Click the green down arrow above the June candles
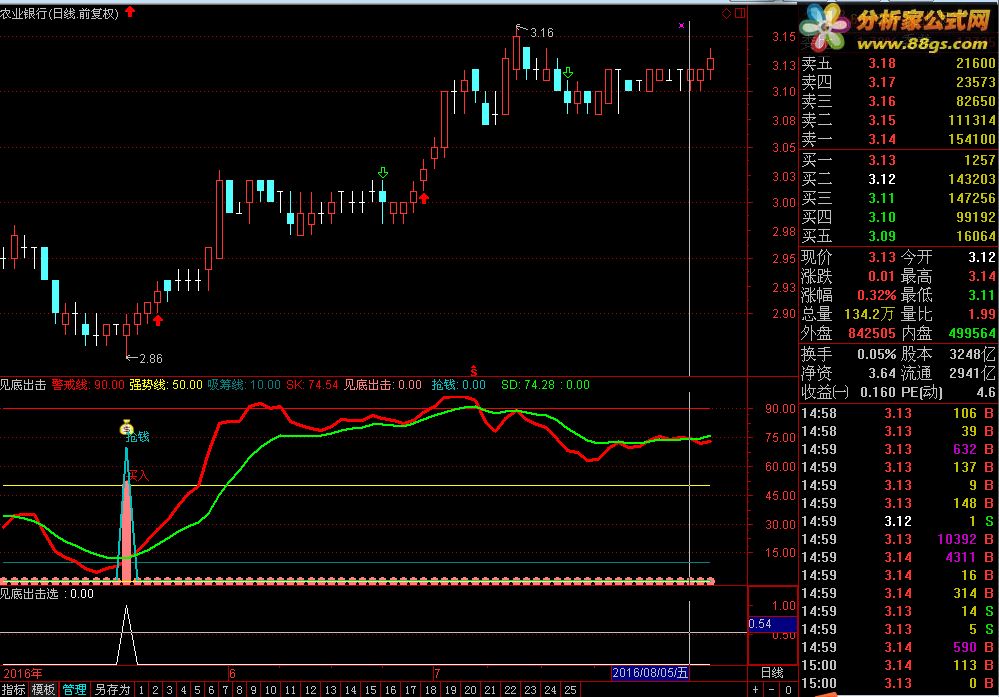 point(382,173)
